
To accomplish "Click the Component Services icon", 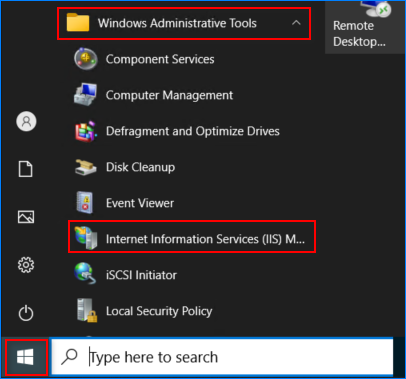I will [x=86, y=59].
